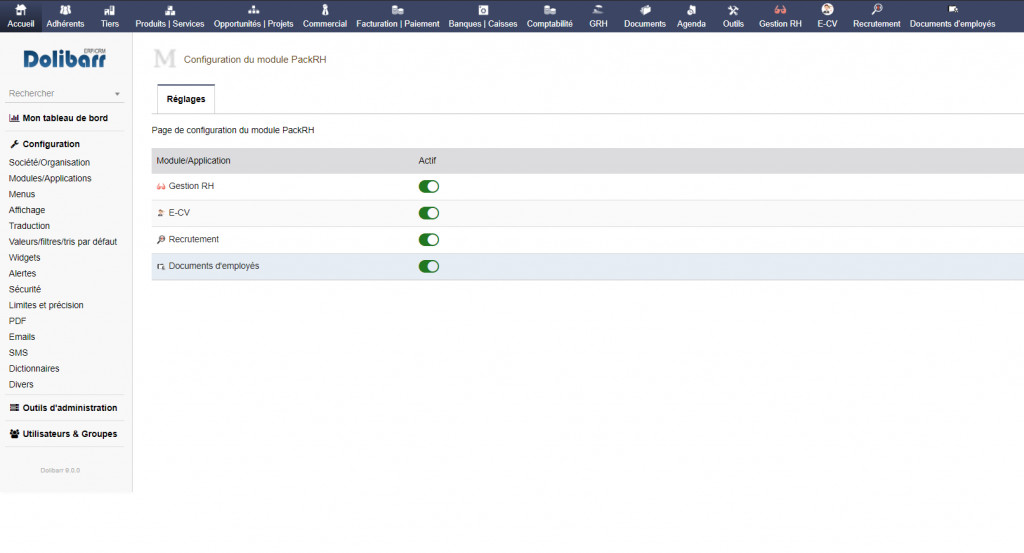The height and width of the screenshot is (553, 1024).
Task: Open the Sécurité settings link
Action: click(25, 289)
